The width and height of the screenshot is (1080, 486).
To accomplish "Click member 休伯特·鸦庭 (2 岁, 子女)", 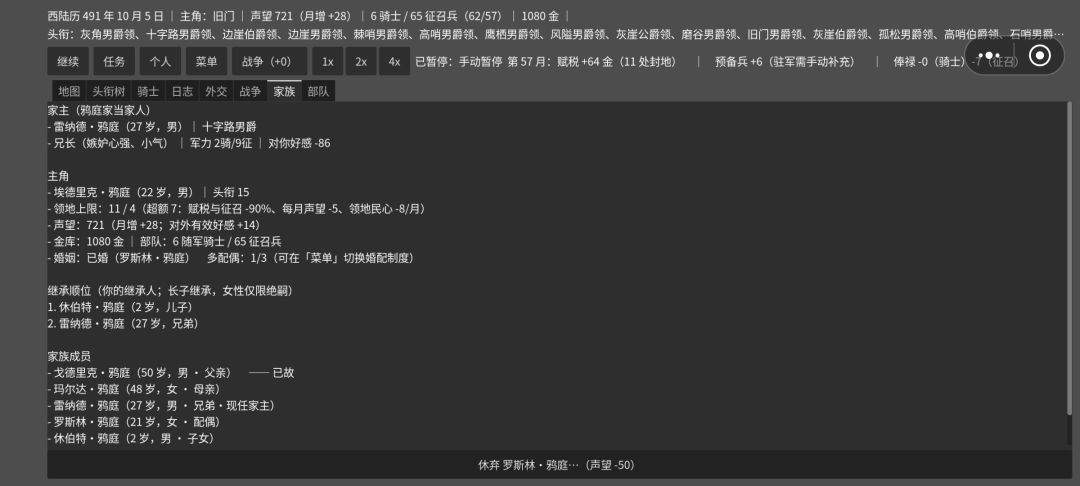I will (x=131, y=439).
